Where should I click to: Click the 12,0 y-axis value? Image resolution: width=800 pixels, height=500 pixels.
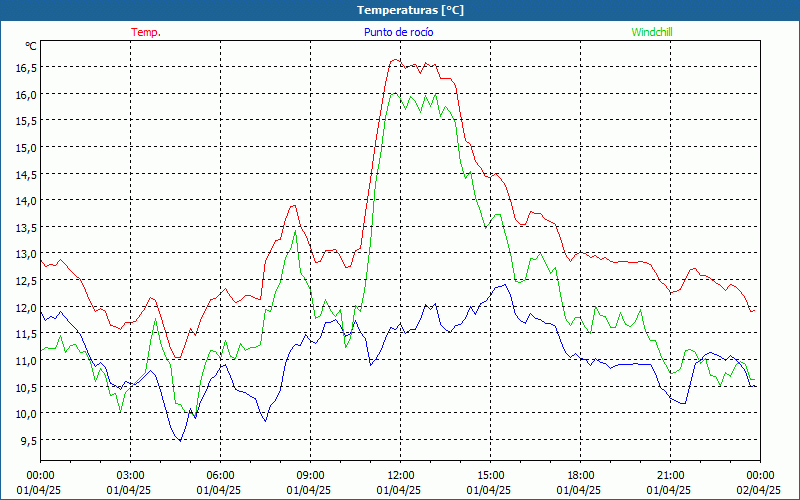[26, 307]
